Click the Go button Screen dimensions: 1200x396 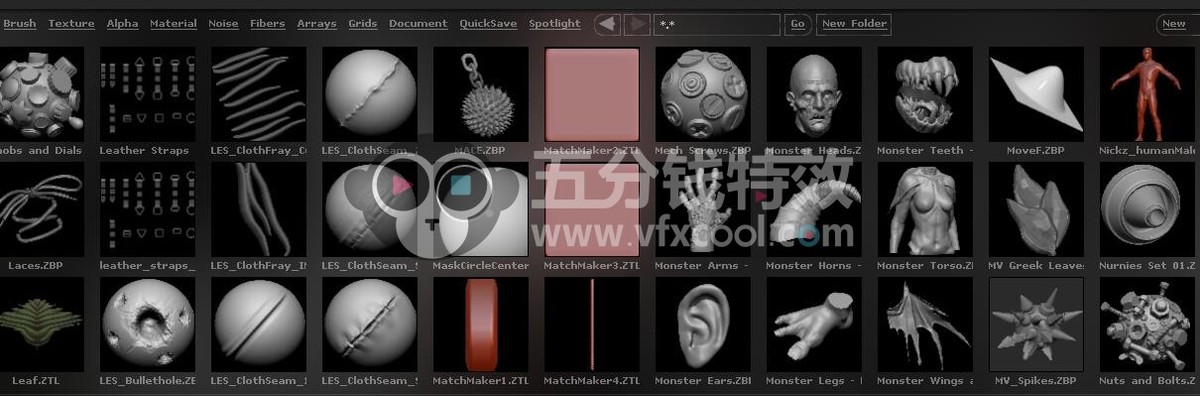797,24
